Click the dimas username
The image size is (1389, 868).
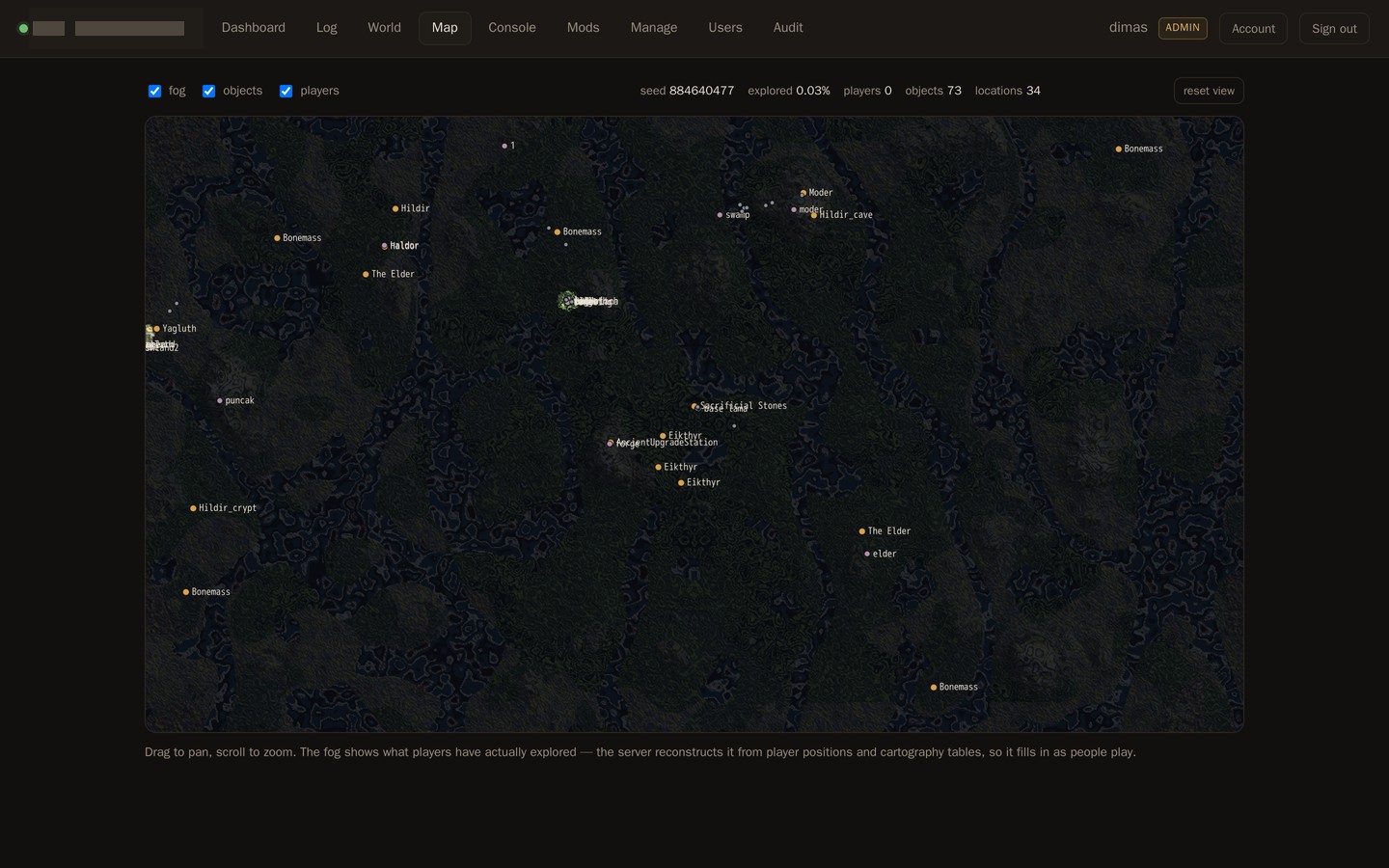point(1129,27)
